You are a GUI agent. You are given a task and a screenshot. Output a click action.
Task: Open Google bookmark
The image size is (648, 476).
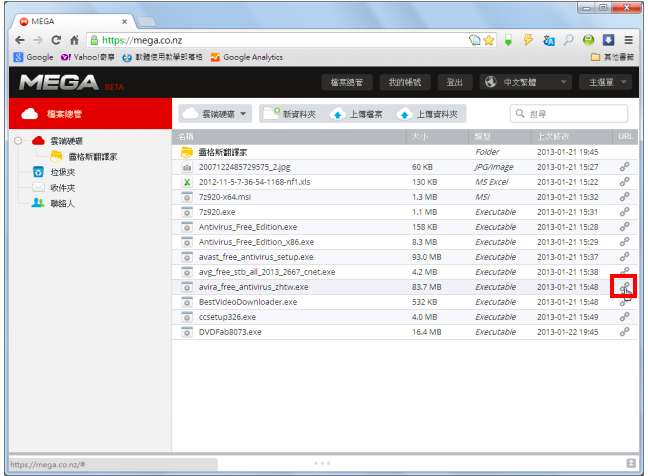click(33, 57)
